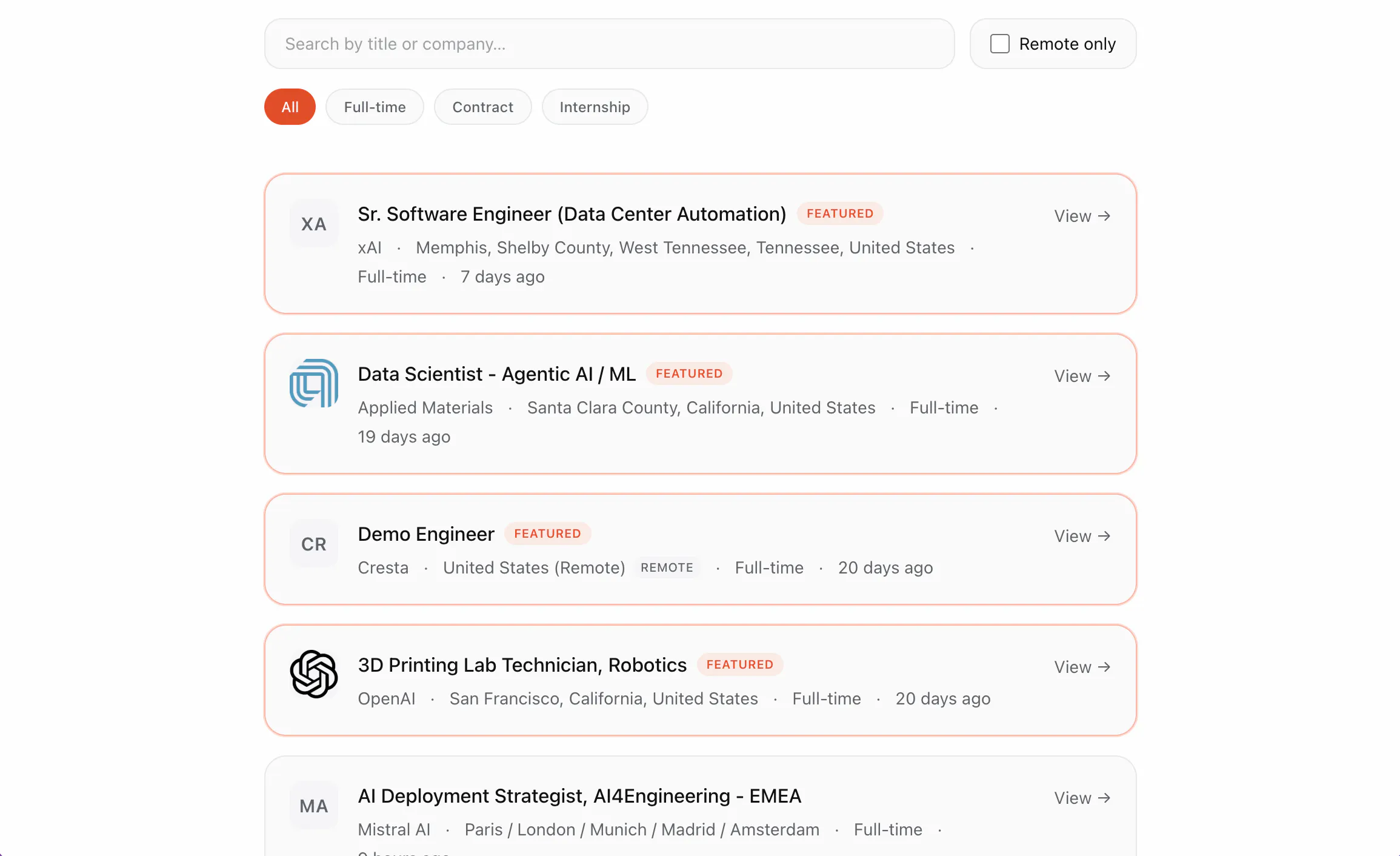
Task: View the Data Scientist Agentic AI job
Action: [x=1082, y=376]
